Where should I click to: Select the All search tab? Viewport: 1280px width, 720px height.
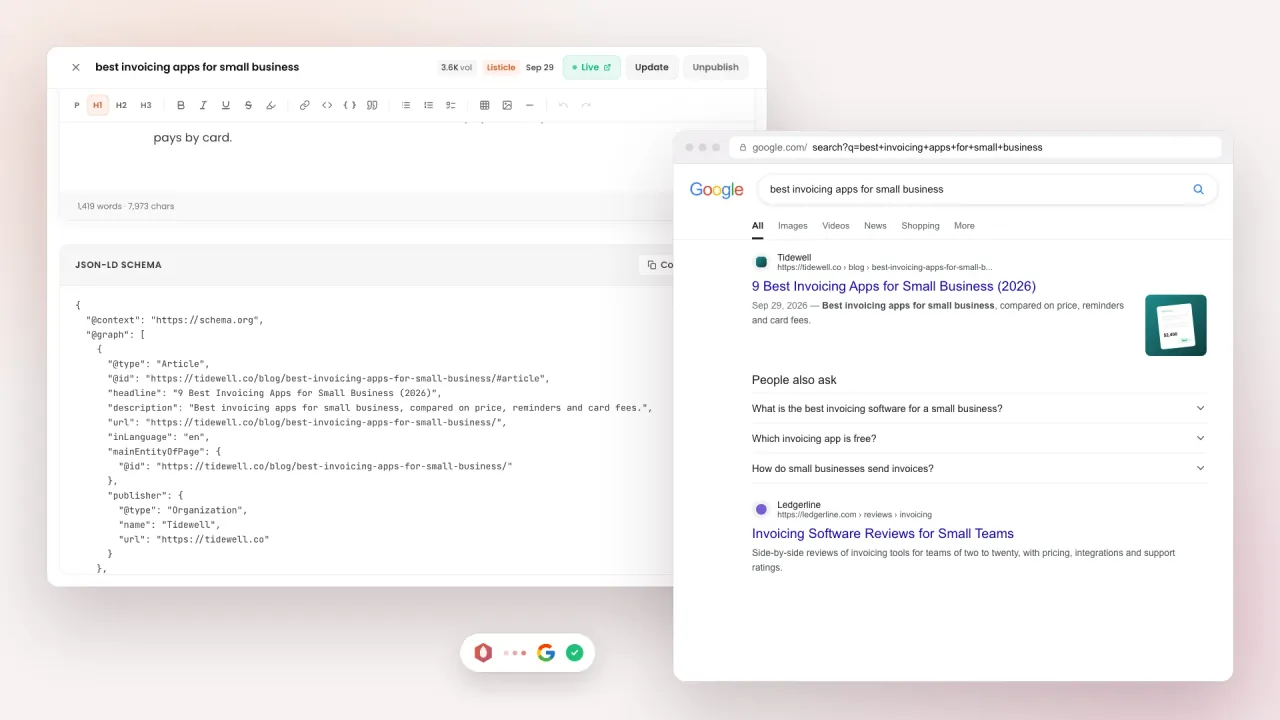758,226
